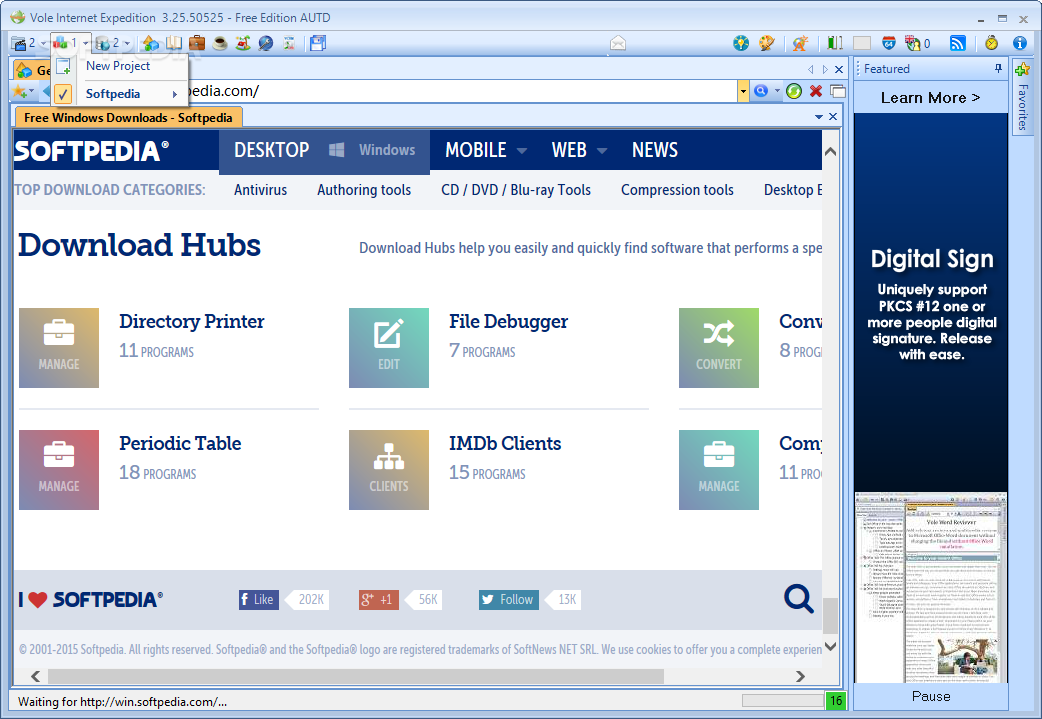Click the blue info about icon
1042x719 pixels.
click(x=1020, y=43)
